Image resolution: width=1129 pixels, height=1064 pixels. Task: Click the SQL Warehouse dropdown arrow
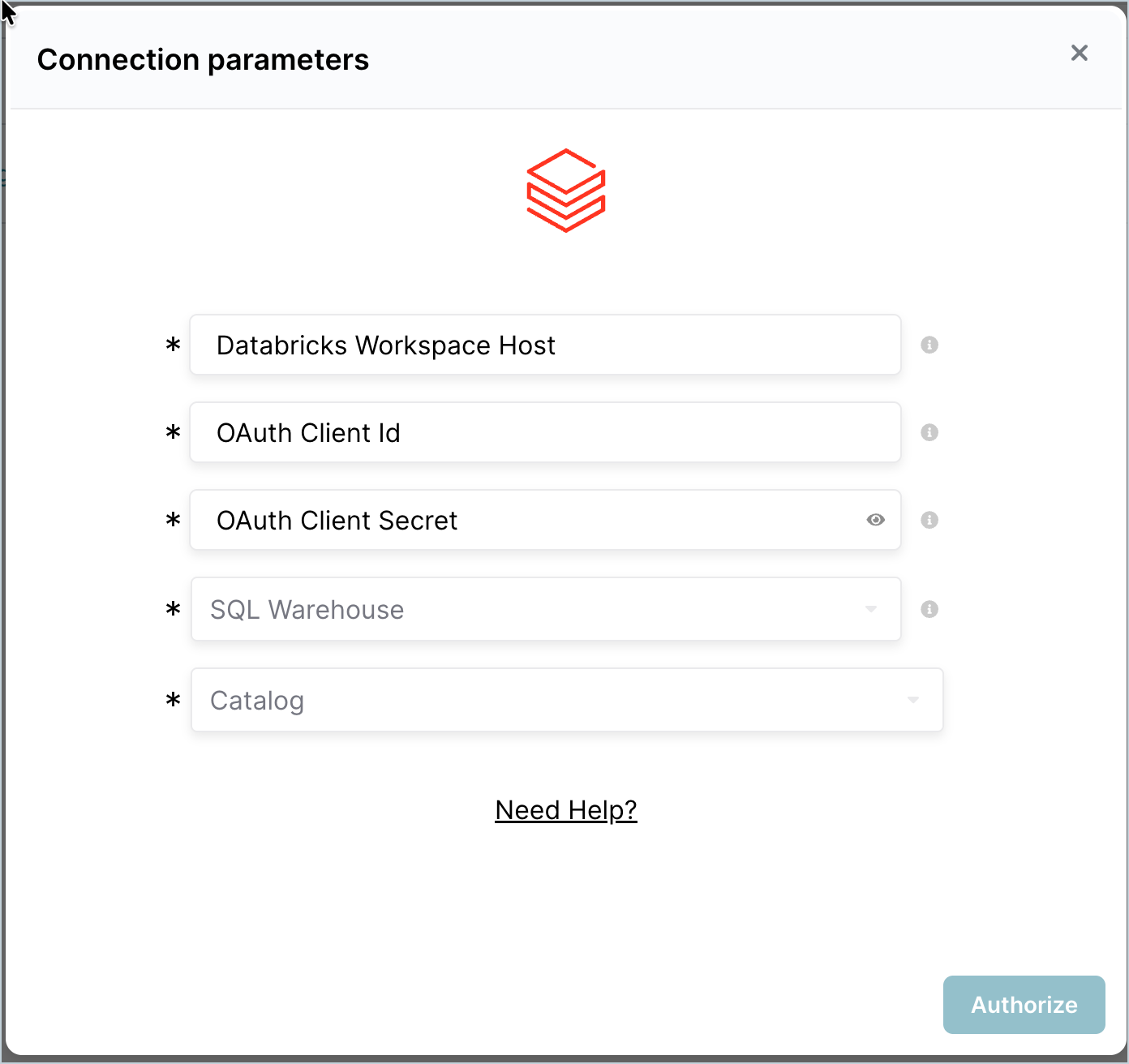pyautogui.click(x=871, y=609)
